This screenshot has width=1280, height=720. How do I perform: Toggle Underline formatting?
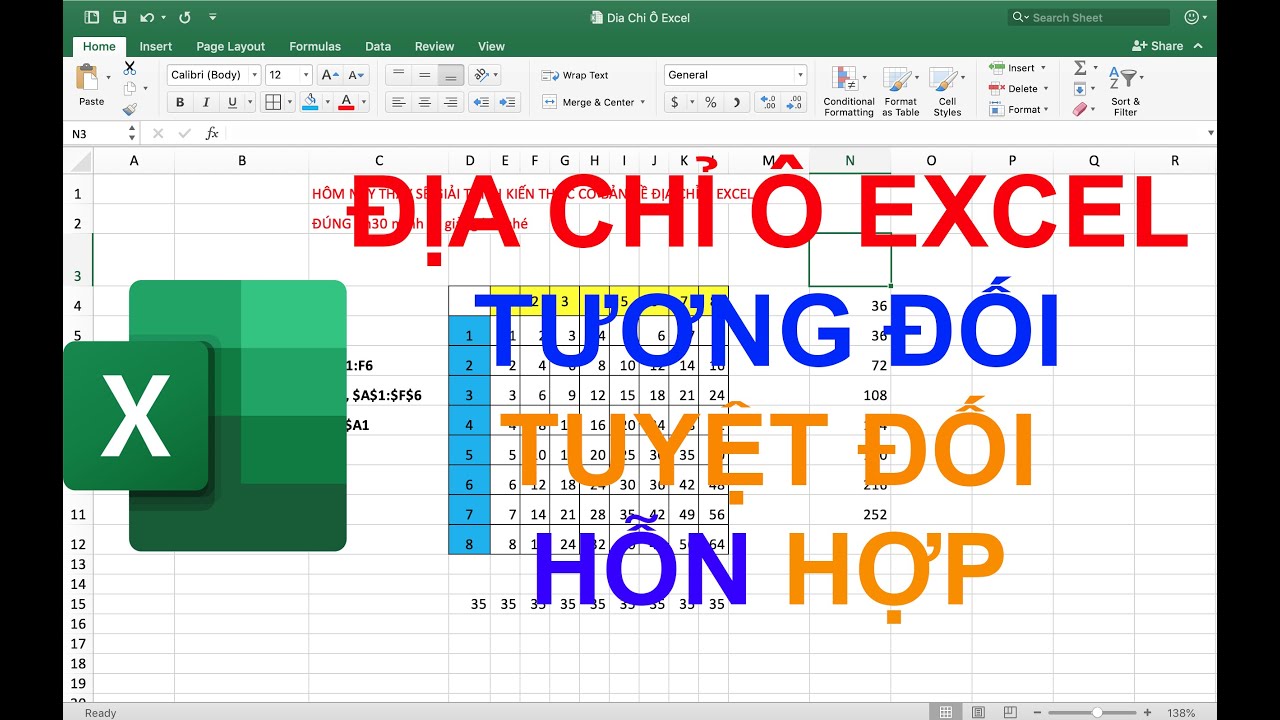coord(232,102)
